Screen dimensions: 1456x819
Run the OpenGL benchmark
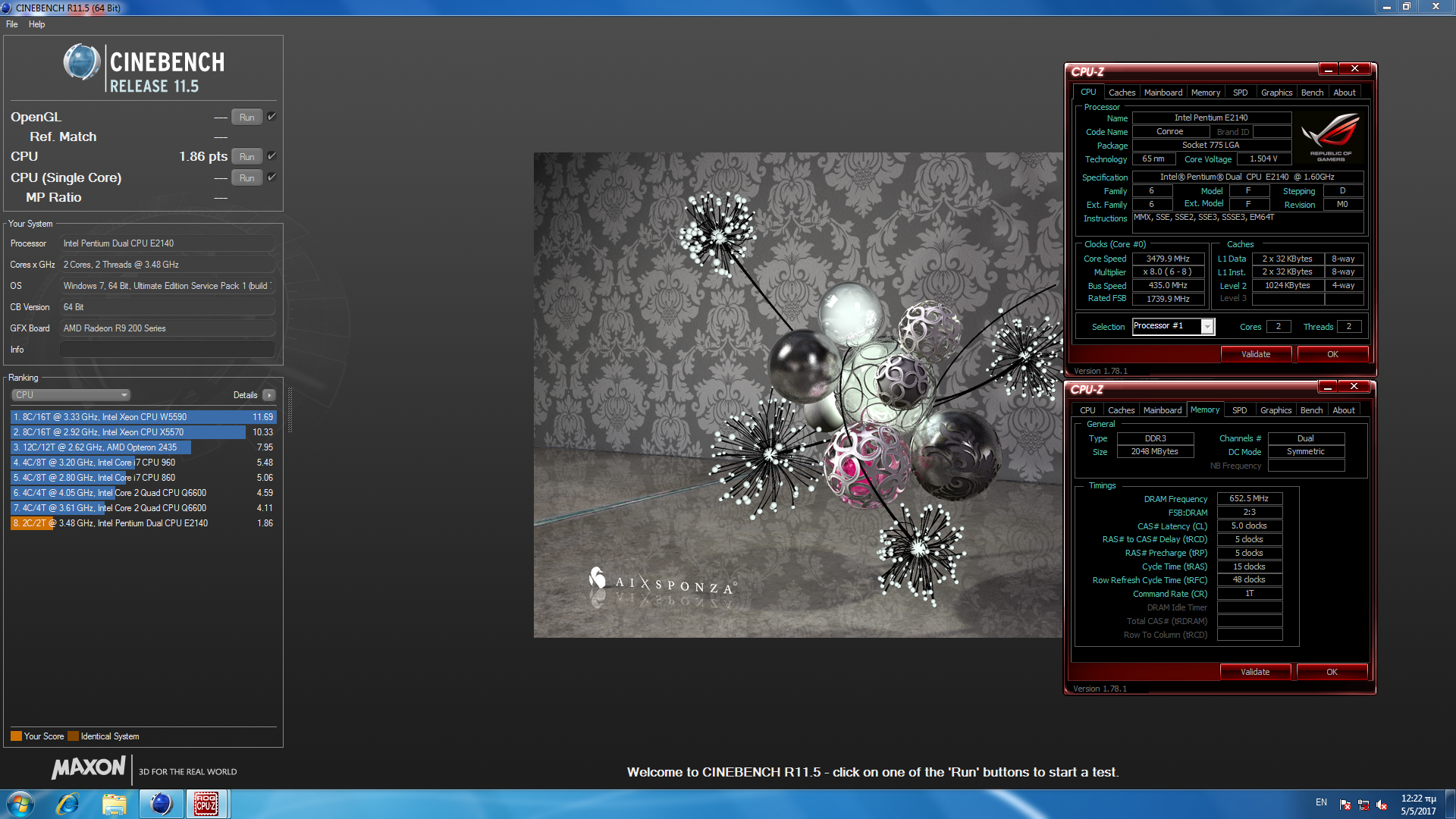coord(246,117)
